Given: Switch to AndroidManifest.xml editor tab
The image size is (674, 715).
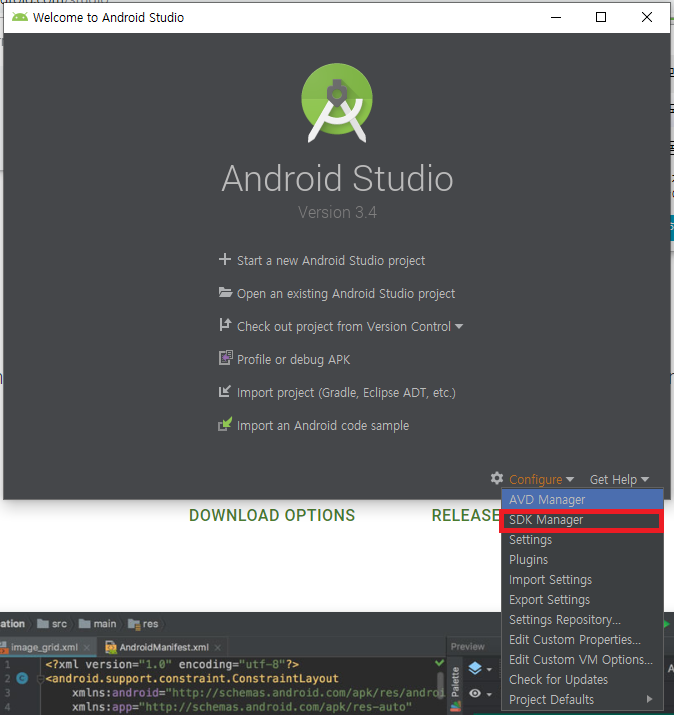Looking at the screenshot, I should tap(164, 648).
